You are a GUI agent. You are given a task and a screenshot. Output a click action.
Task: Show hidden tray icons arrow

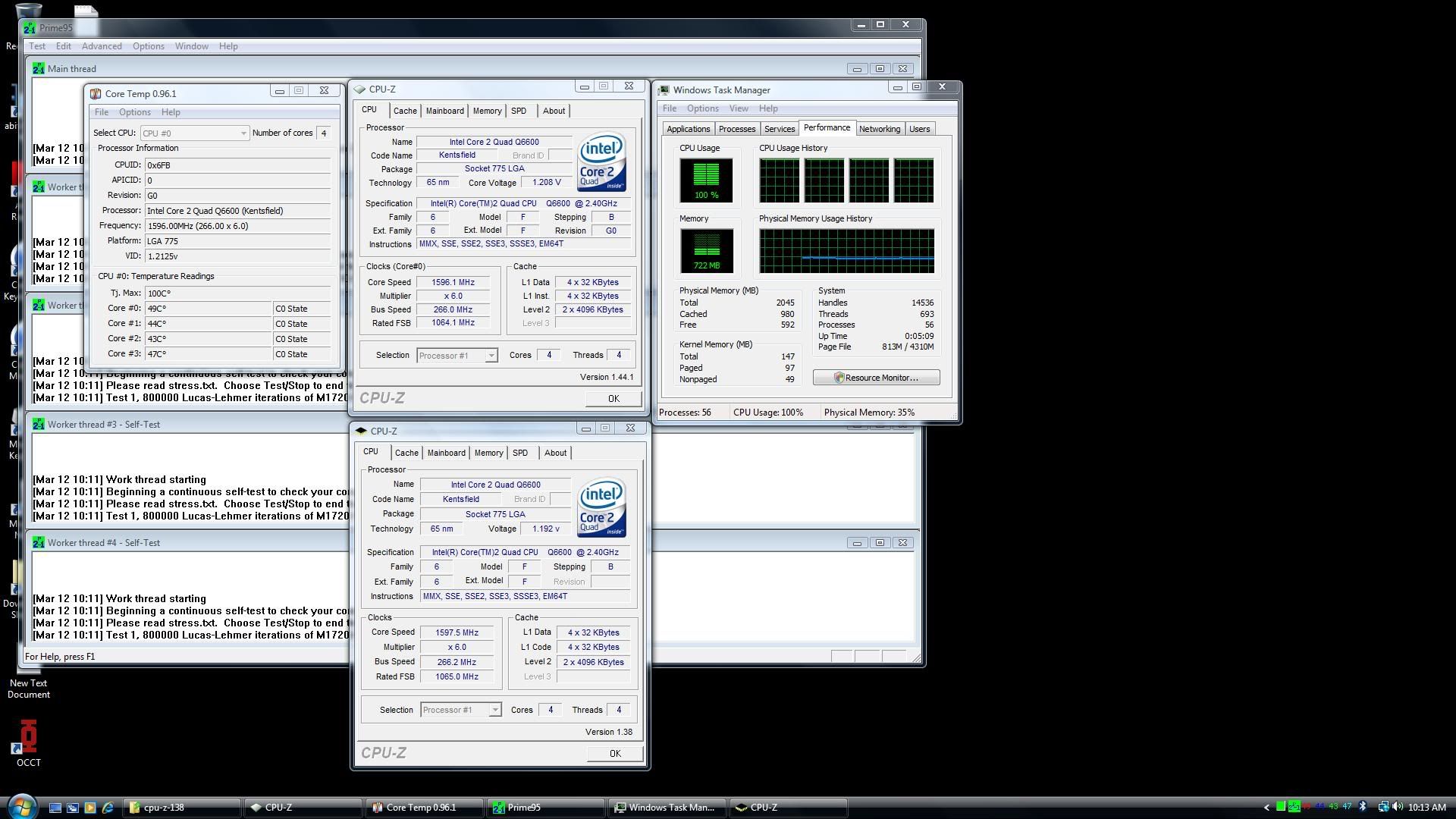[x=1266, y=807]
